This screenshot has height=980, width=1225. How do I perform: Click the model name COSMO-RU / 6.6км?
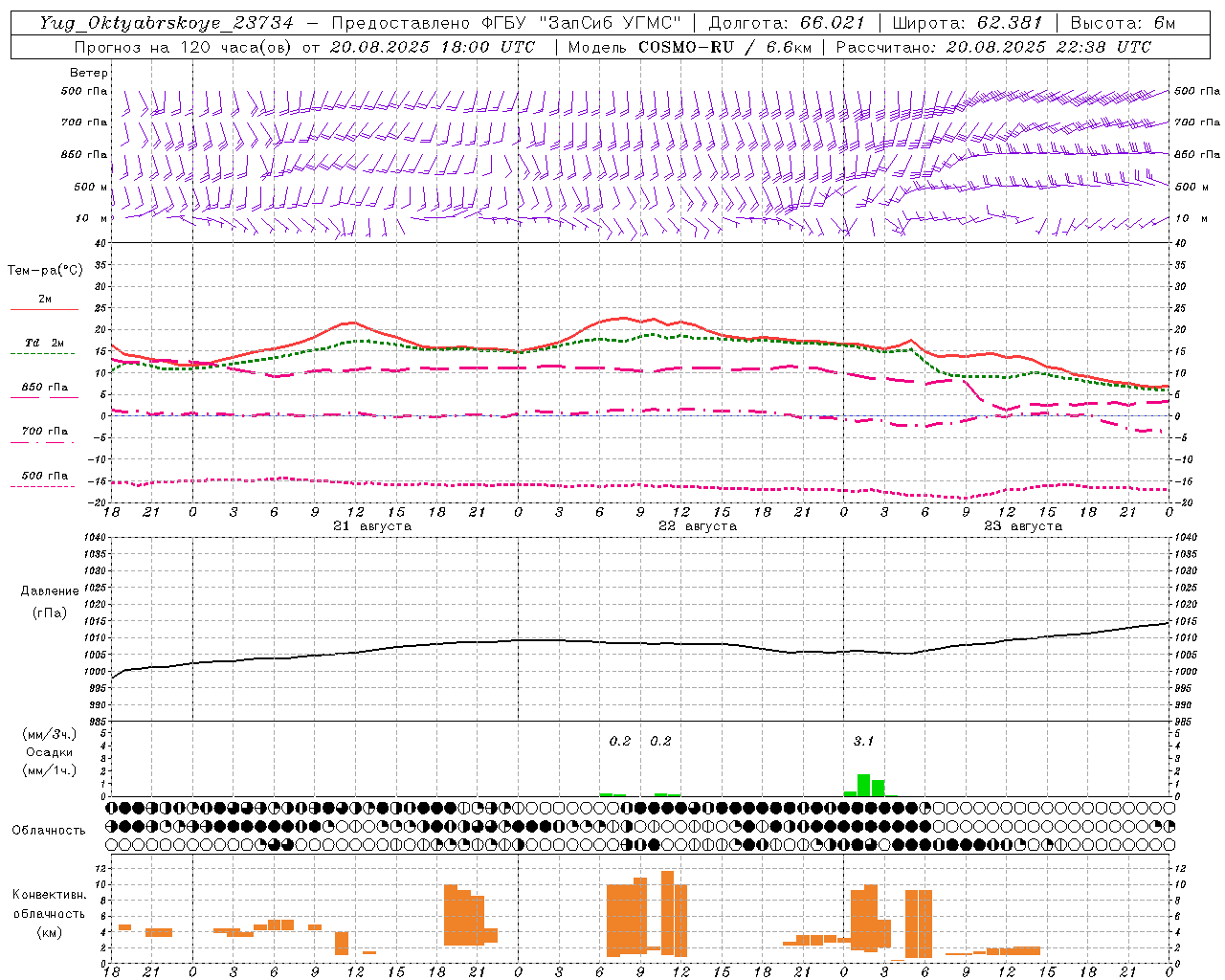726,47
